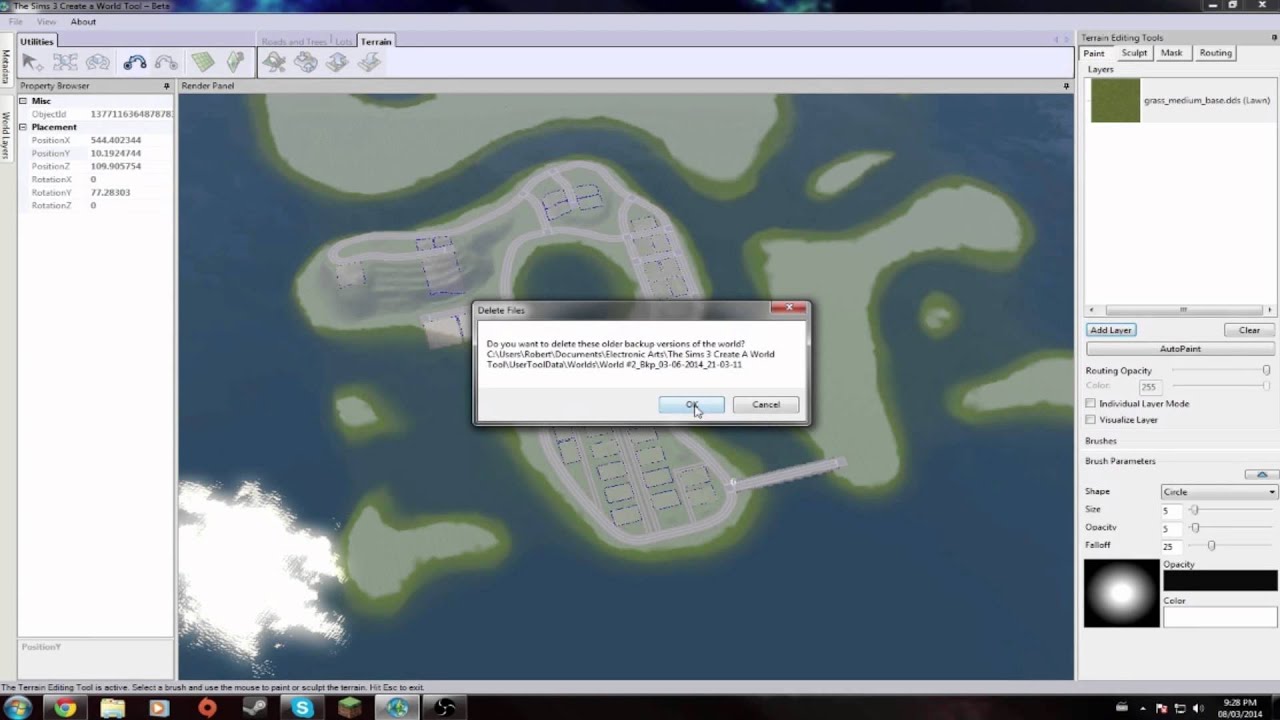Select the green lot grid tool
1280x720 pixels.
203,63
